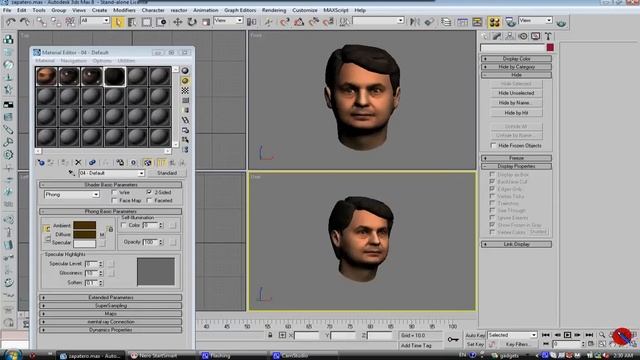This screenshot has width=640, height=360.
Task: Enable the Wire checkbox
Action: 114,192
